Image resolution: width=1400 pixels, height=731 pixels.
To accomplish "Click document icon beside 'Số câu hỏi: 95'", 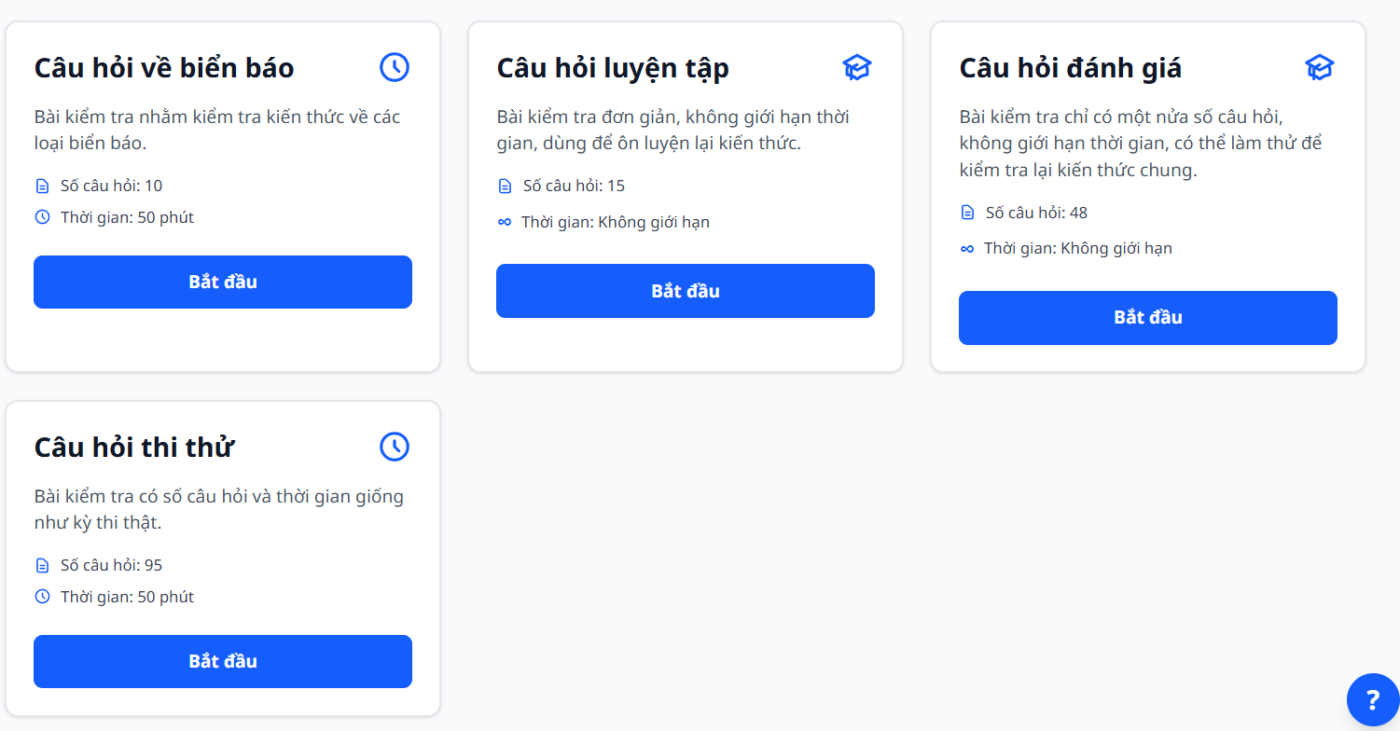I will point(42,566).
